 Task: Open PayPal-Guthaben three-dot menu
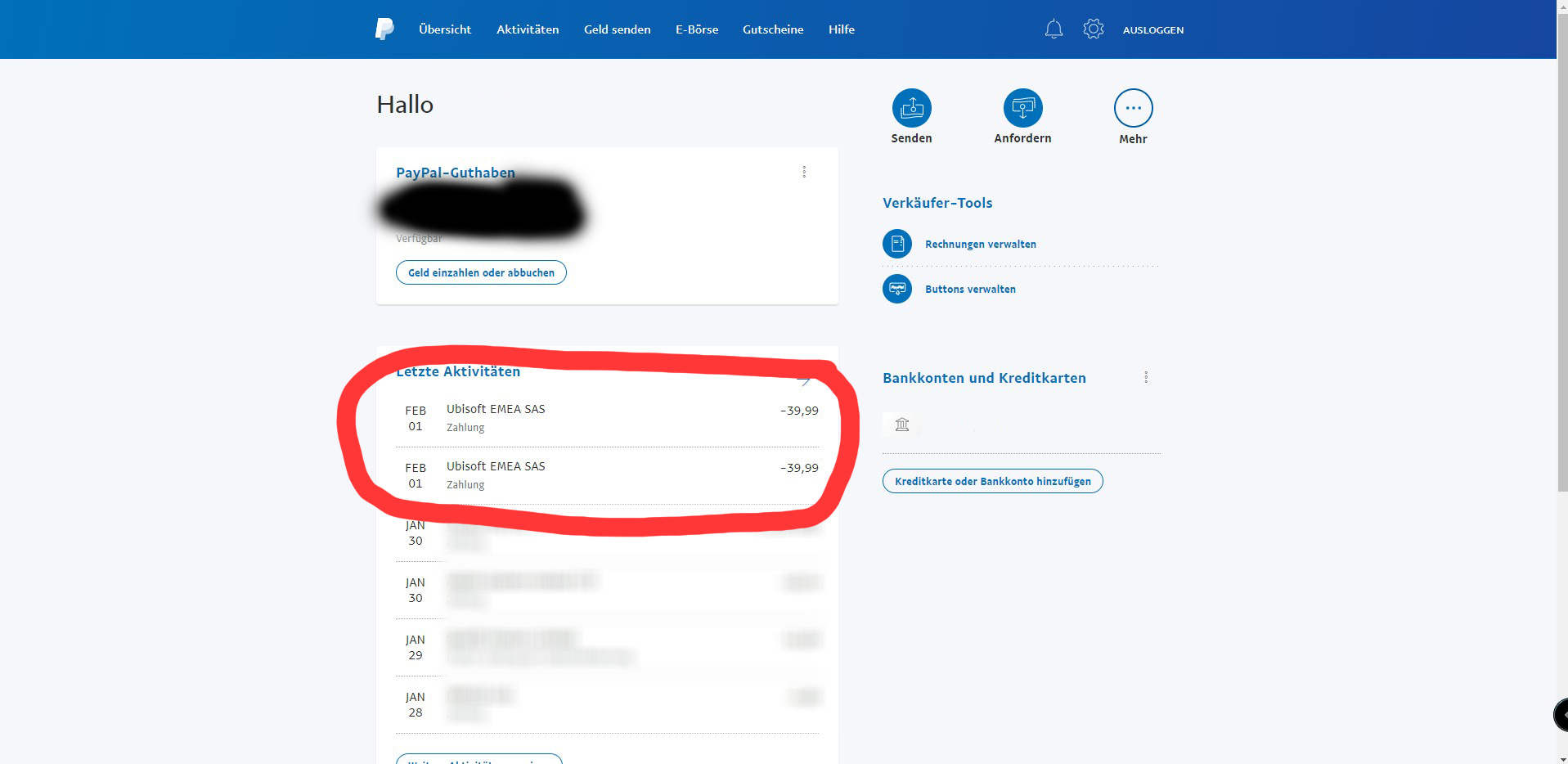point(804,172)
